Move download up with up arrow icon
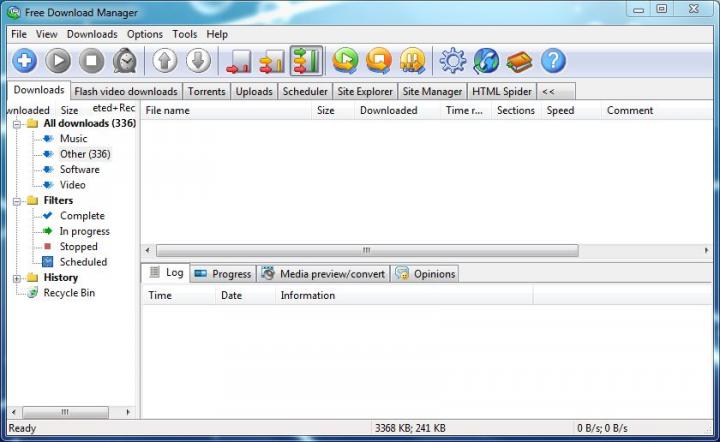 165,61
